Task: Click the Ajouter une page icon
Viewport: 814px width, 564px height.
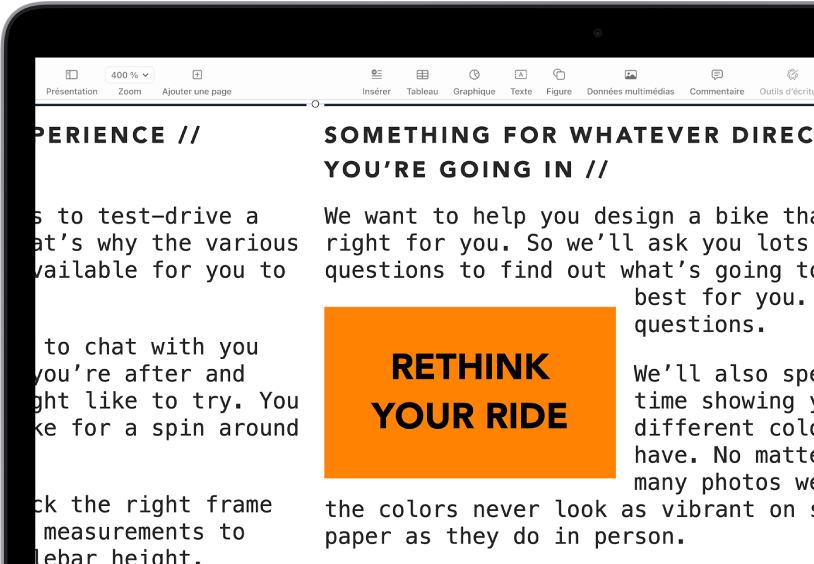Action: [197, 75]
